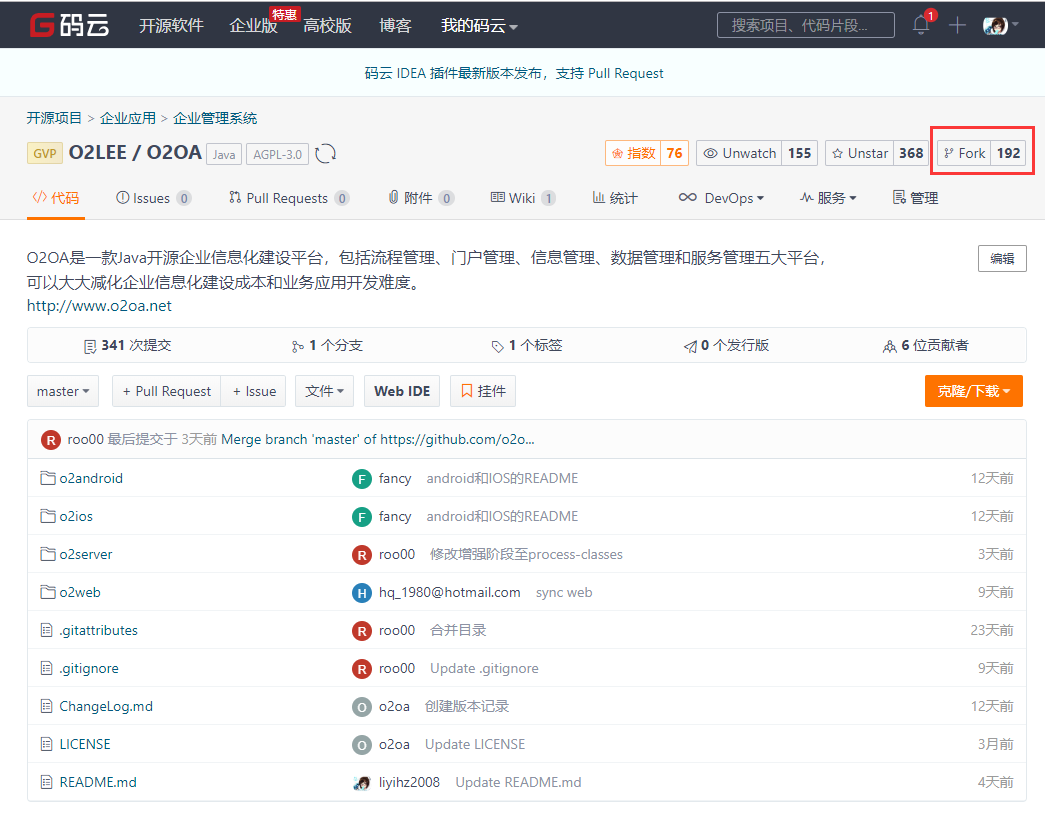Switch to the Wiki tab
Image resolution: width=1045 pixels, height=813 pixels.
[522, 197]
